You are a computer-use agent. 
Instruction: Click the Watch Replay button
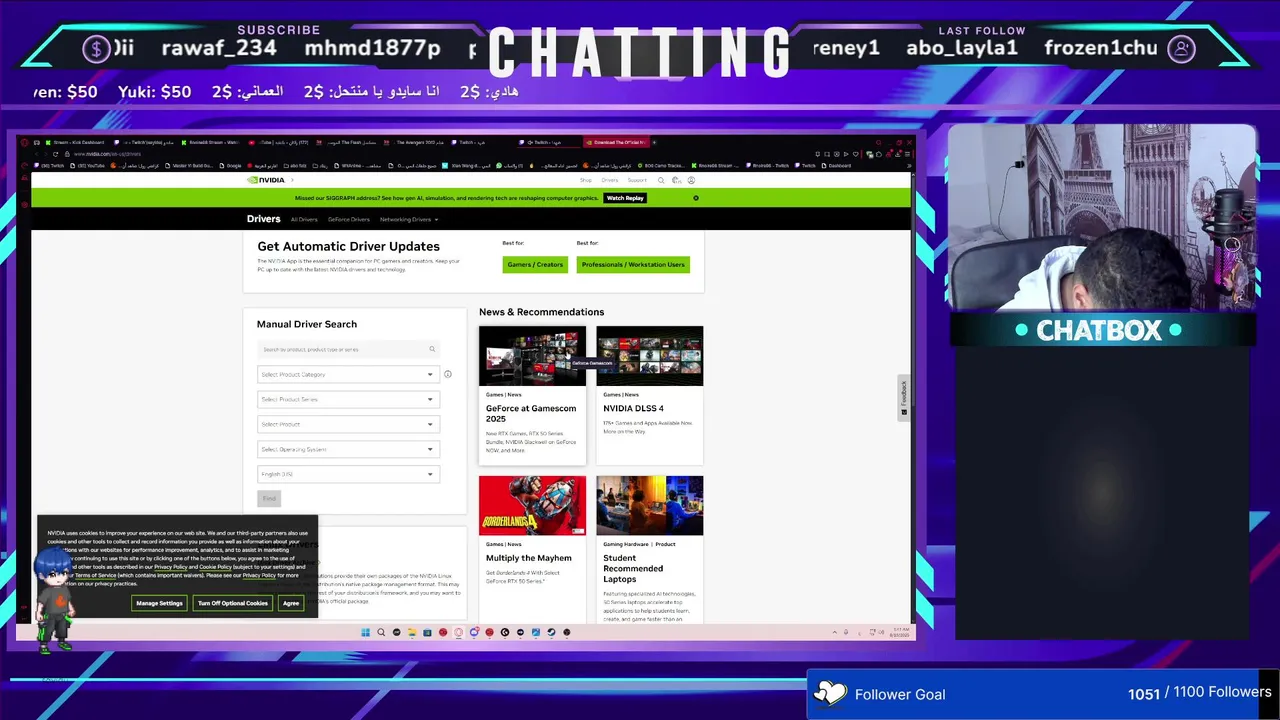(x=625, y=198)
